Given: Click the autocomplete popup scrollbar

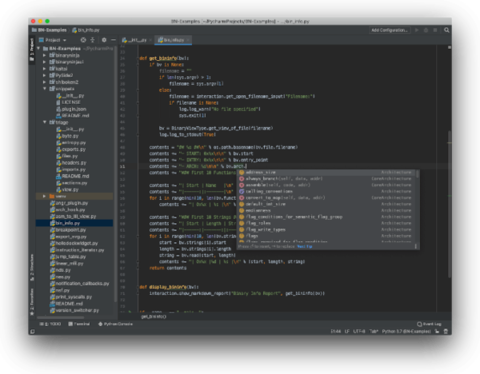Looking at the screenshot, I should point(417,174).
